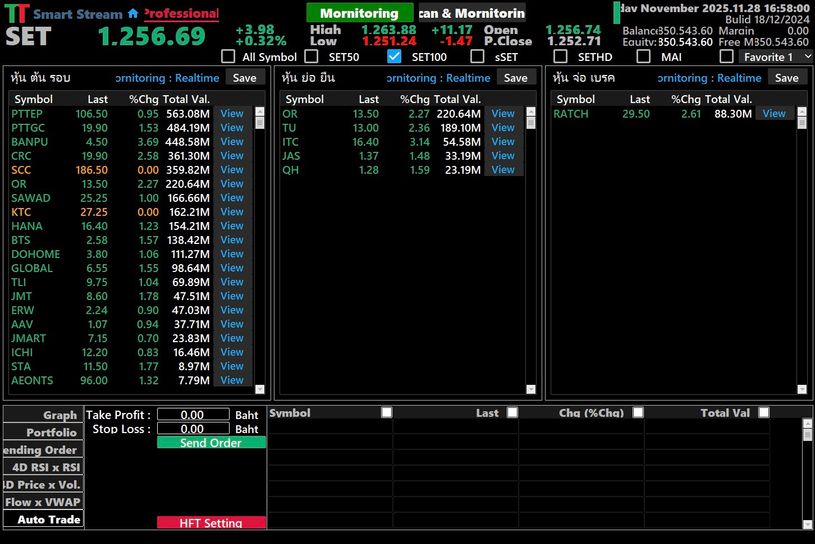Click the green indicator beside the date
This screenshot has width=815, height=544.
point(616,13)
